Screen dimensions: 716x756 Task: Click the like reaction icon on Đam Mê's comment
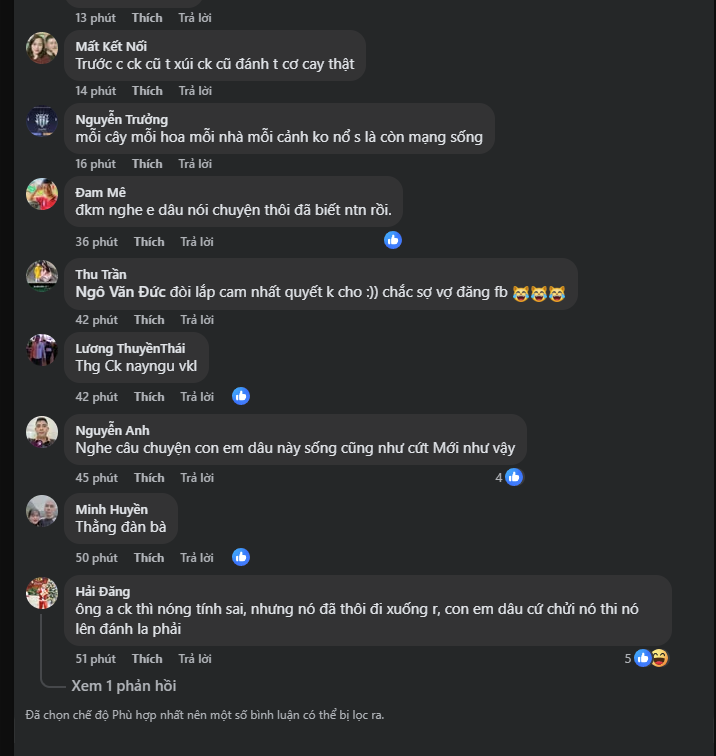[393, 240]
